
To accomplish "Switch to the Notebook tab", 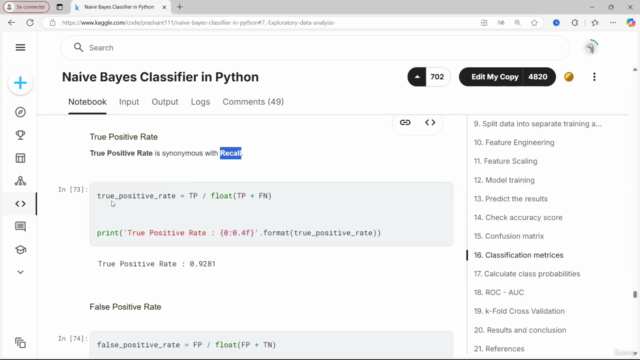I will 87,102.
